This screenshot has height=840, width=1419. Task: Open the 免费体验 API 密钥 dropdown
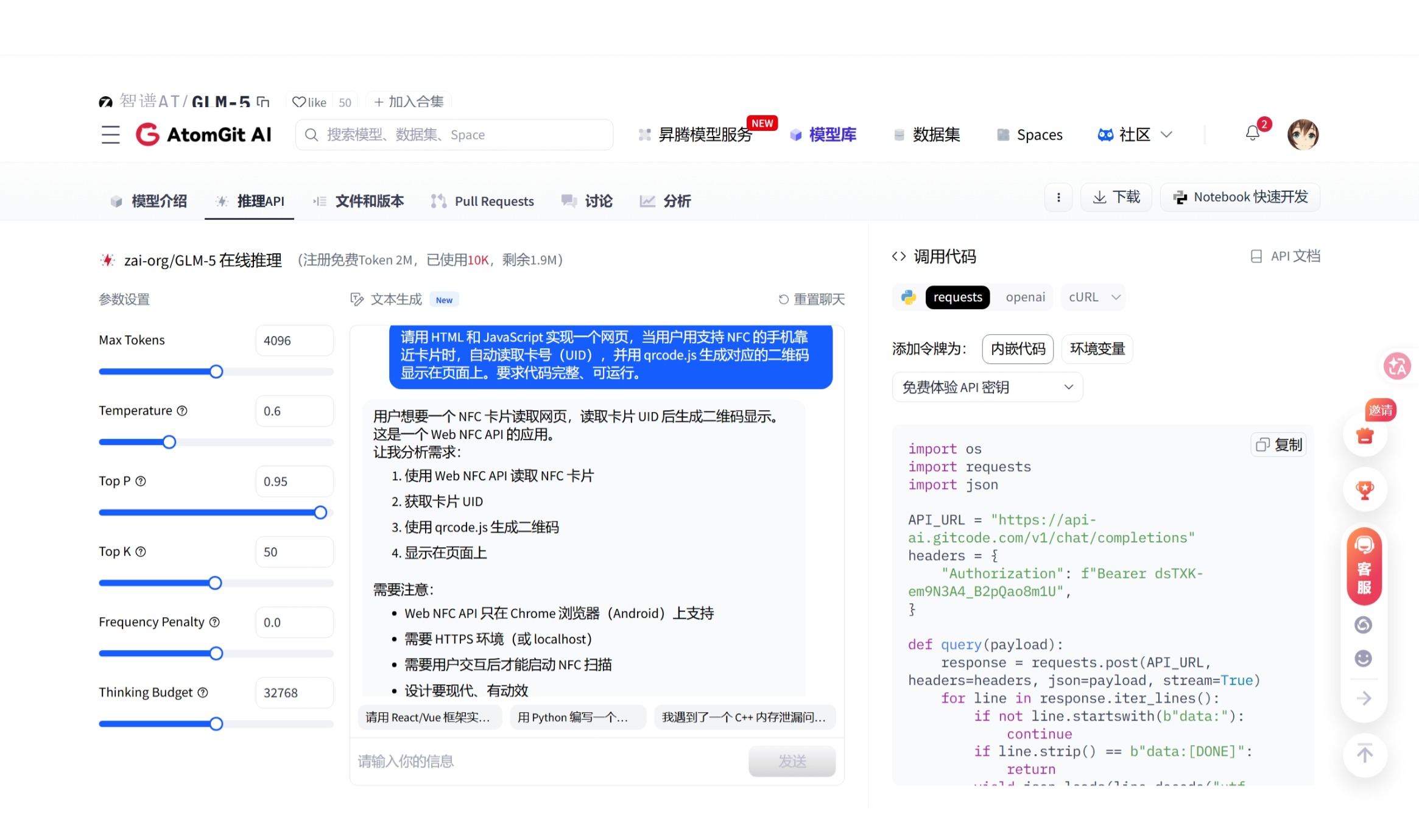pyautogui.click(x=987, y=387)
